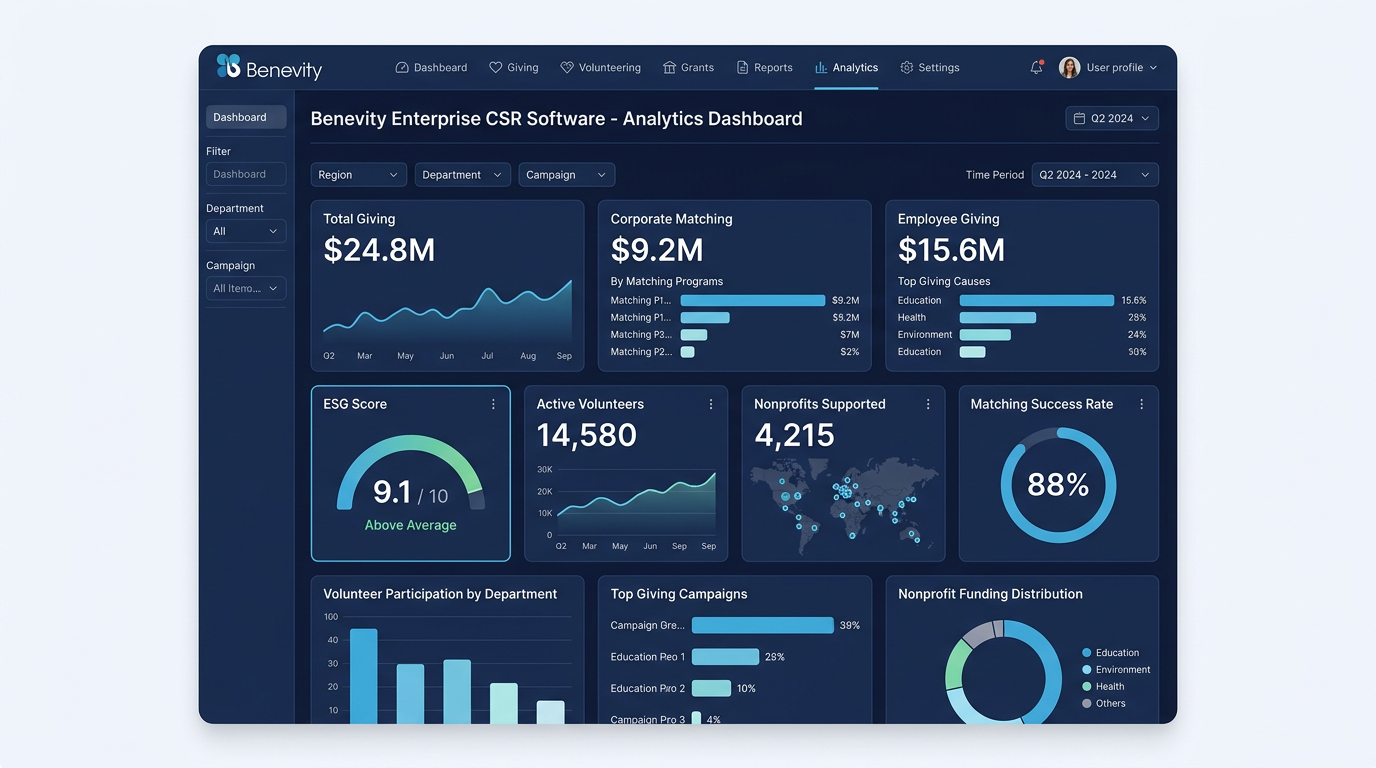Open the Campaign filter dropdown
1376x768 pixels.
point(566,174)
